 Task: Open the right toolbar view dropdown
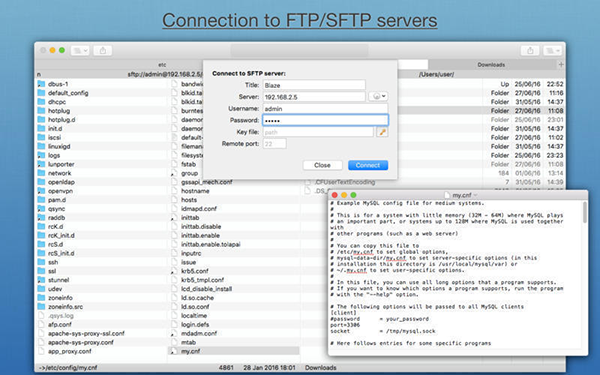(x=552, y=51)
